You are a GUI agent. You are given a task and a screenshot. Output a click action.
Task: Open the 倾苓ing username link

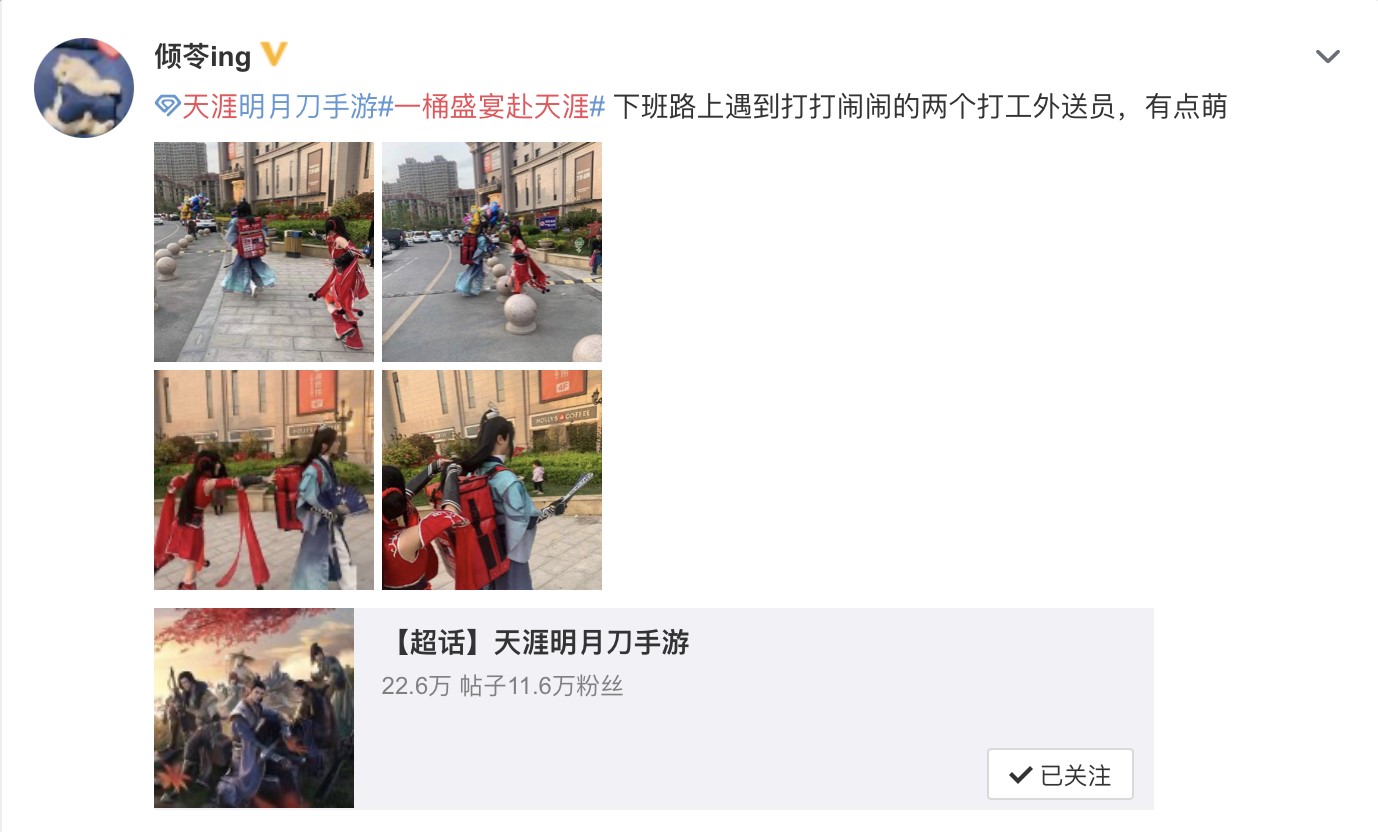coord(203,56)
